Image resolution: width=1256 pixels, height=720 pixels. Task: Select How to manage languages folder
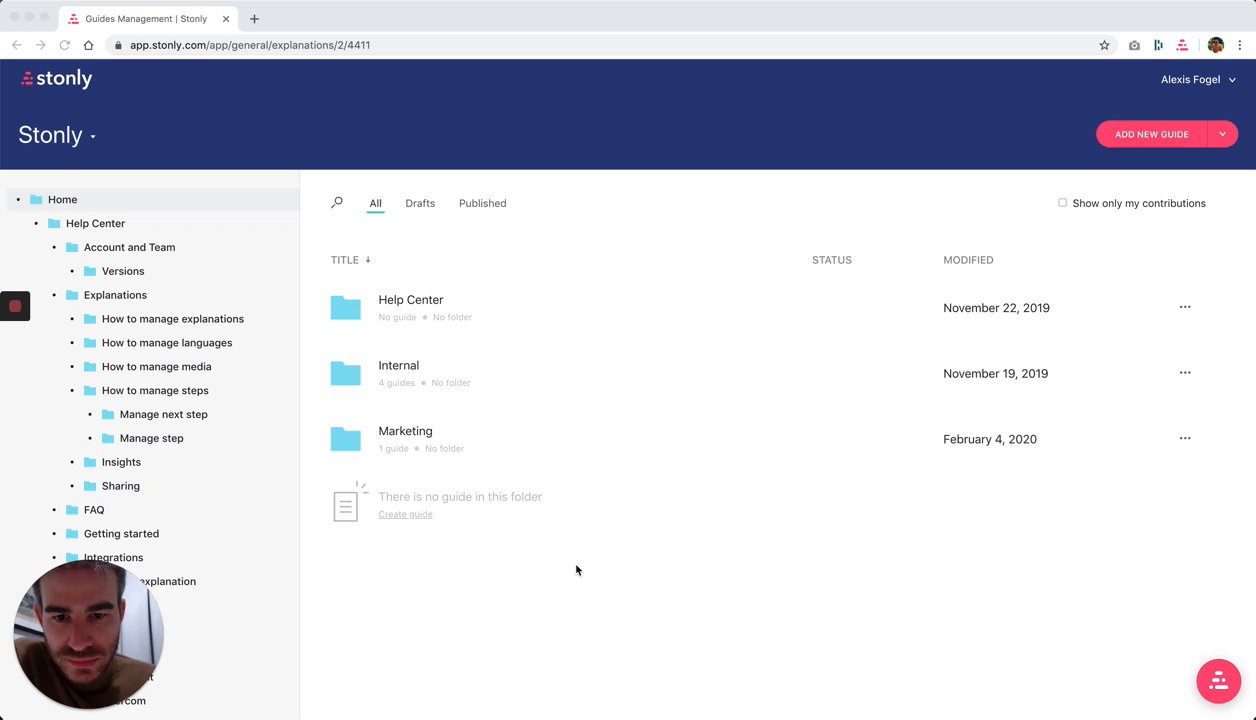[x=167, y=343]
